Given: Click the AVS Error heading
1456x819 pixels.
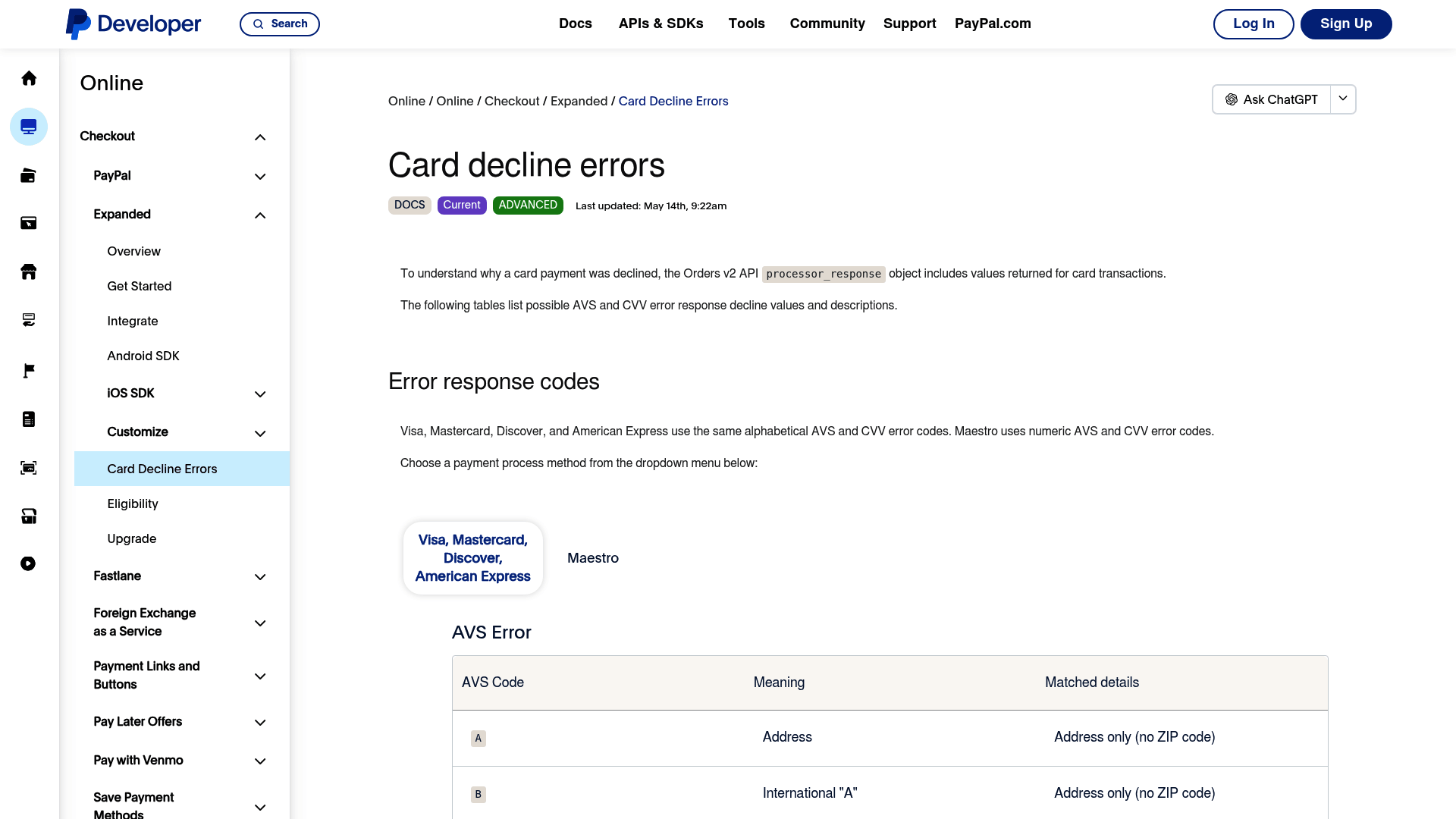Looking at the screenshot, I should [x=491, y=632].
